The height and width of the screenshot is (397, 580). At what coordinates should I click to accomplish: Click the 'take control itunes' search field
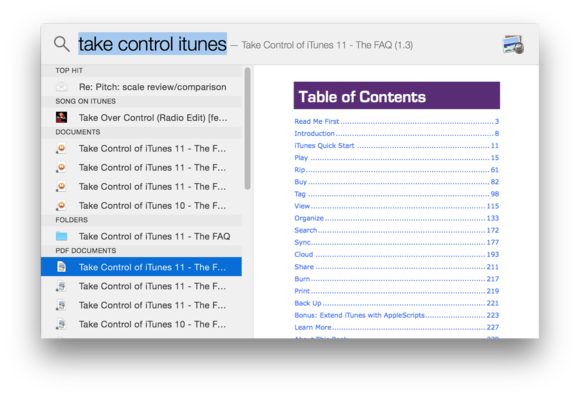[152, 44]
